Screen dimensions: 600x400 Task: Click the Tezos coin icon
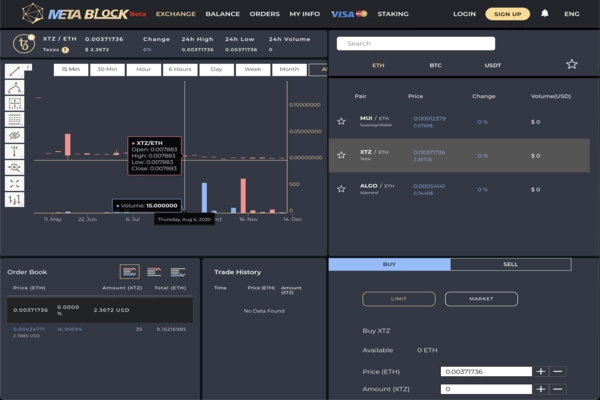pyautogui.click(x=24, y=44)
